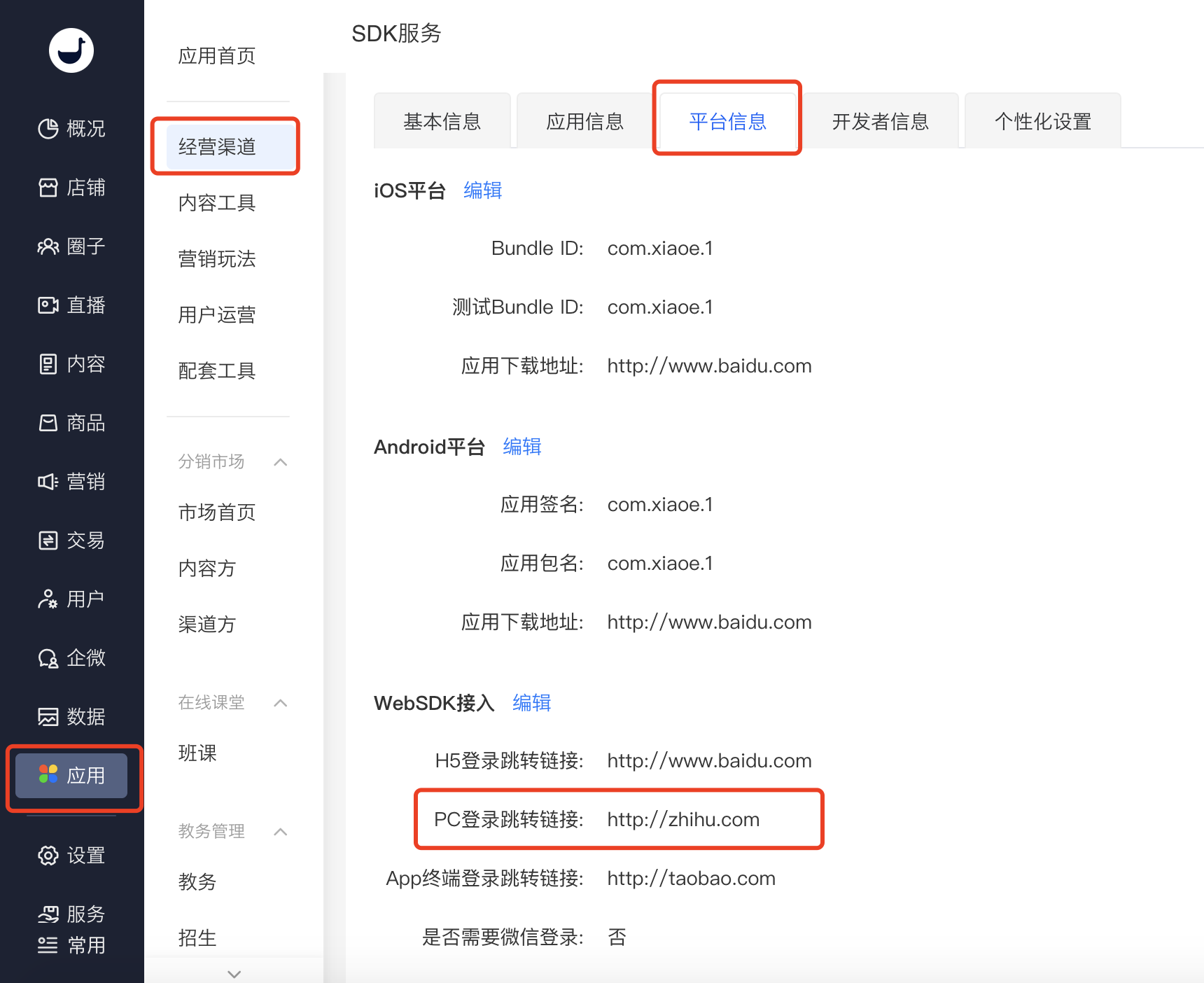Click the duck logo icon
The image size is (1204, 983).
pos(71,50)
